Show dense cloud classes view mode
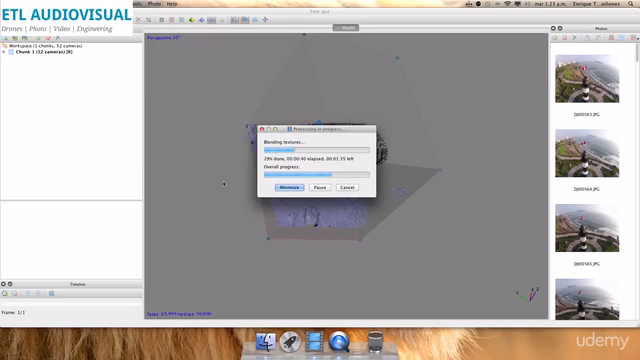This screenshot has width=640, height=360. click(x=182, y=20)
